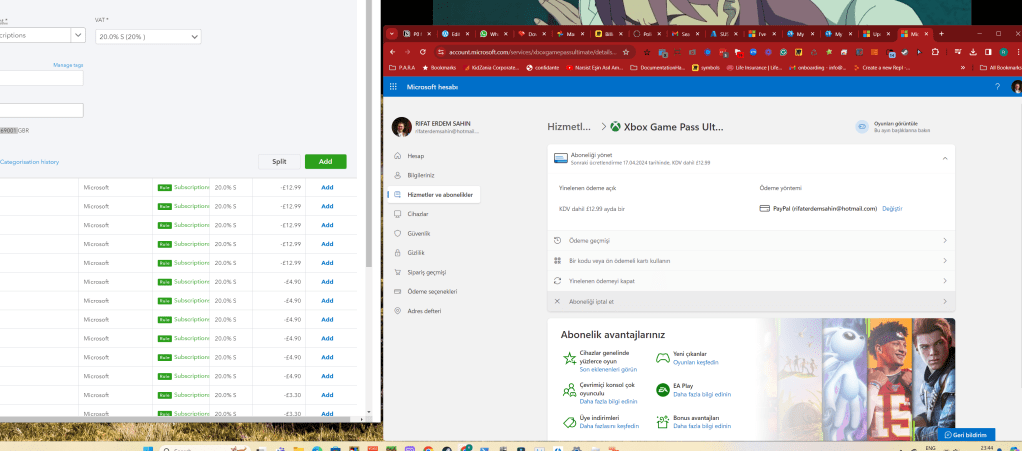
Task: Open the VAT 20.0% S dropdown
Action: (x=148, y=37)
